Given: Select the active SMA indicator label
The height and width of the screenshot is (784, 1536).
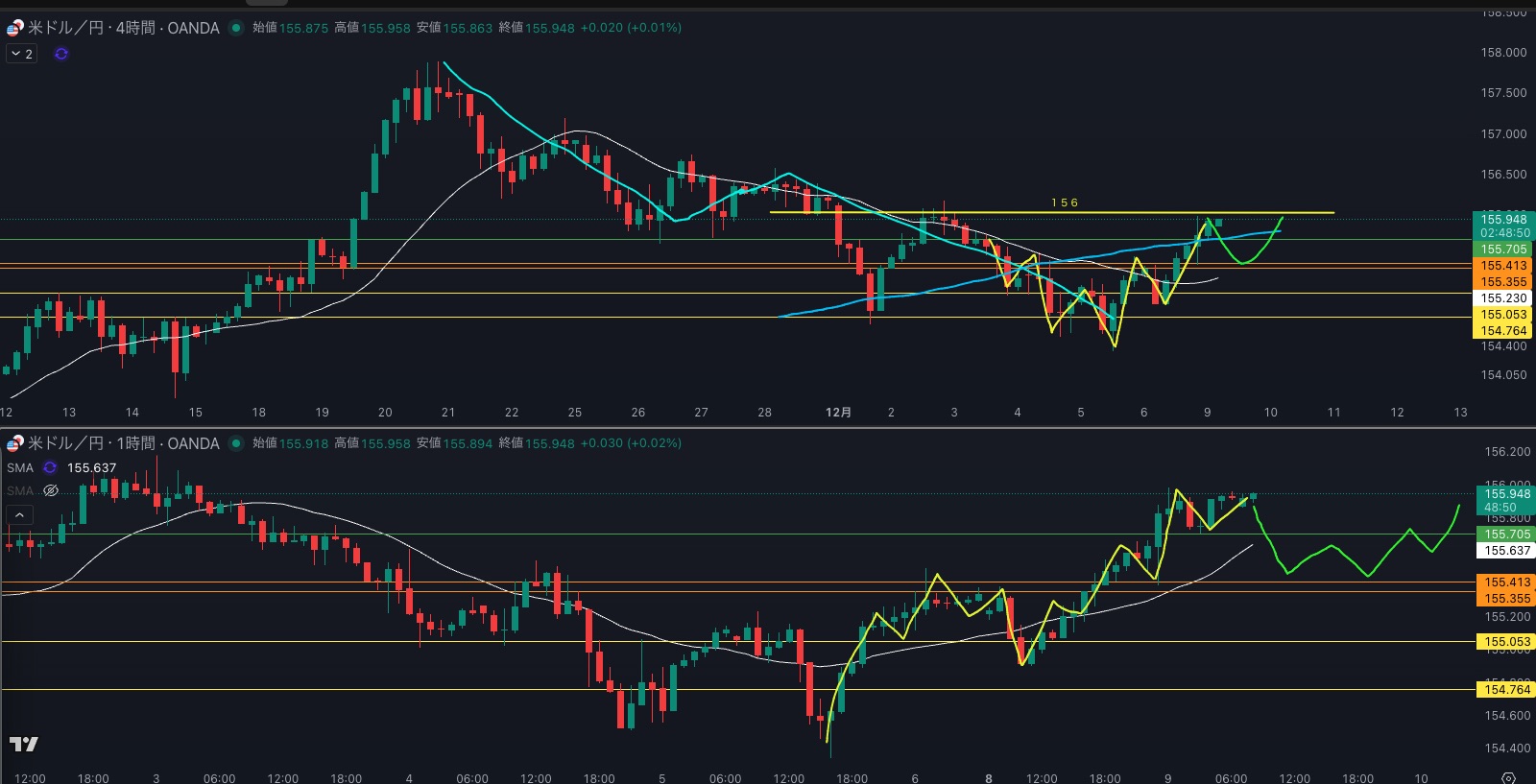Looking at the screenshot, I should pos(20,468).
